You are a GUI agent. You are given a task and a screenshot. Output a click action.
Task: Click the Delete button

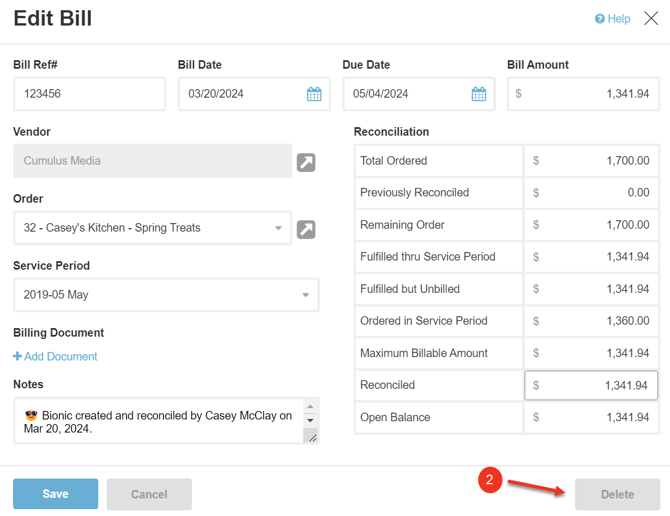click(x=617, y=494)
